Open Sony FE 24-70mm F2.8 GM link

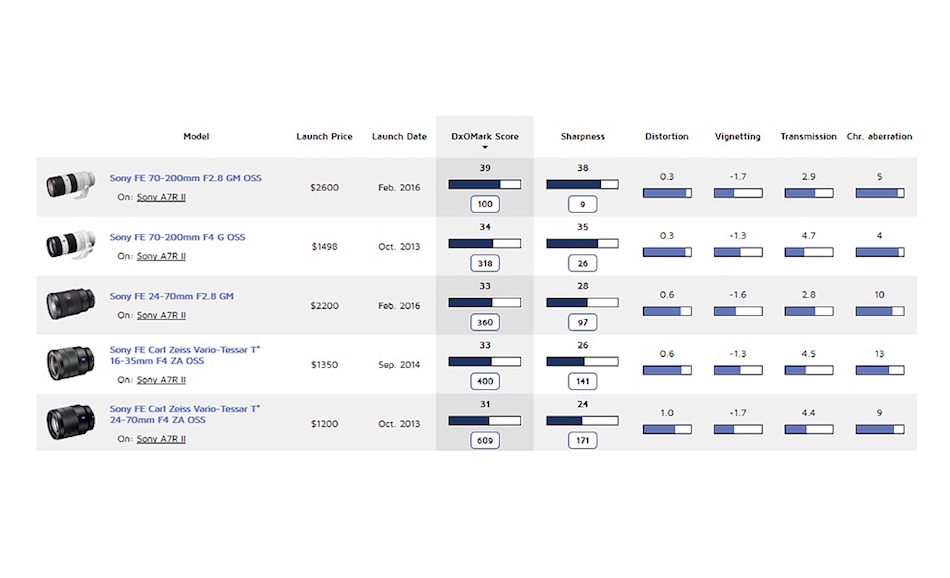(171, 296)
